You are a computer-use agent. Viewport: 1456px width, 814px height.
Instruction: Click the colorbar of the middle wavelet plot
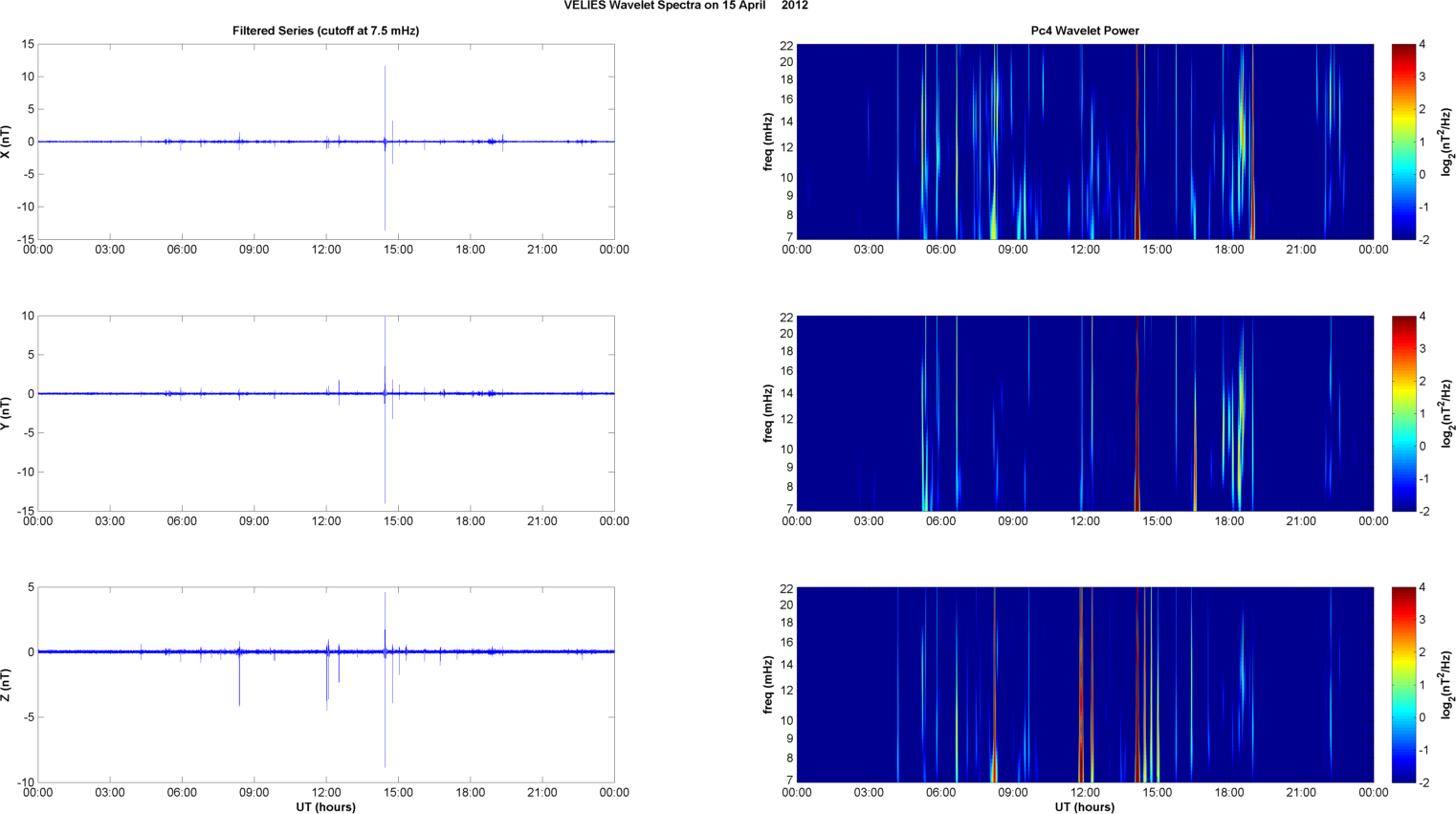1402,413
